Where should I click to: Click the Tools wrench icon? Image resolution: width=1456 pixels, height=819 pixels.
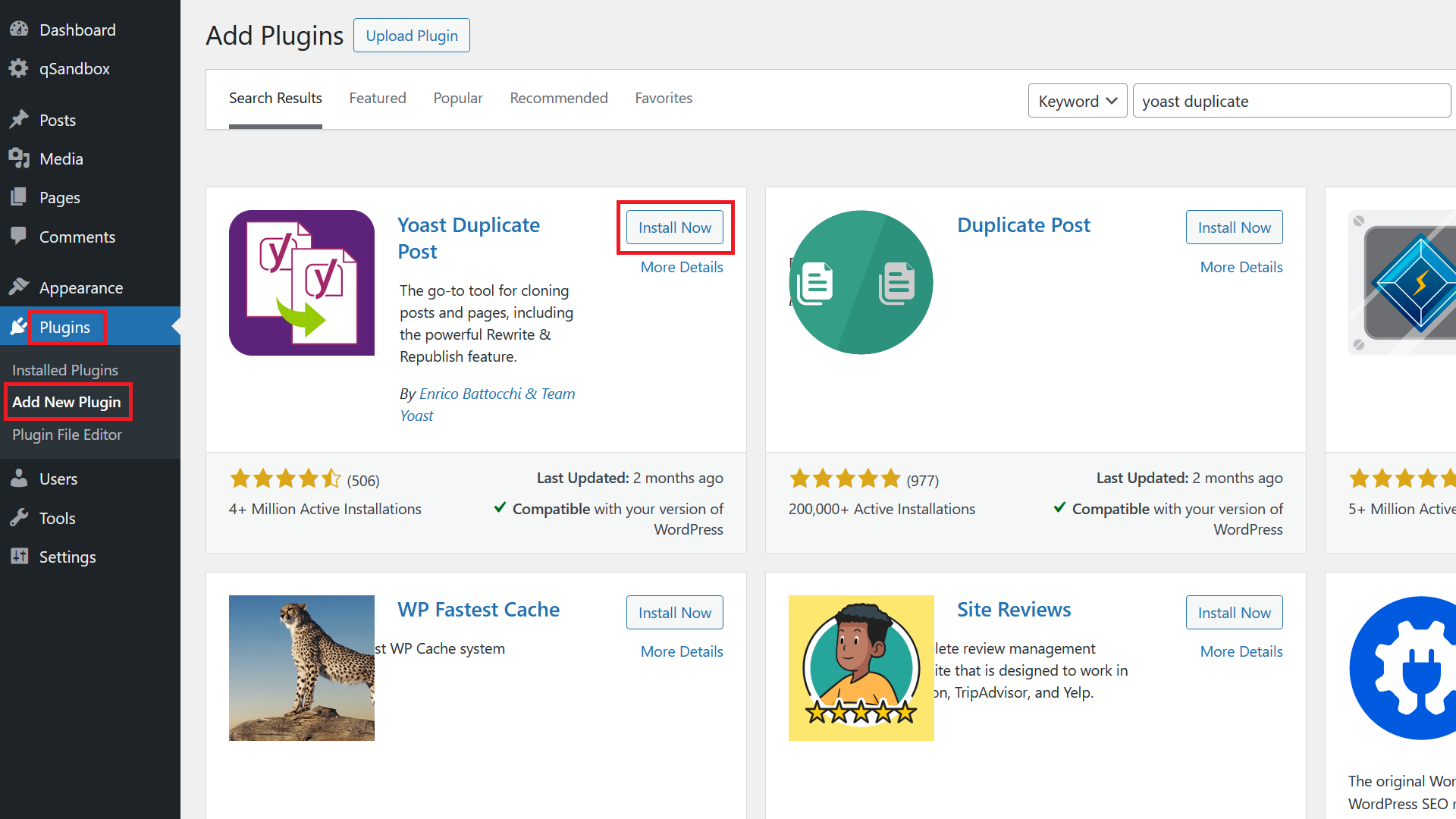pyautogui.click(x=19, y=518)
